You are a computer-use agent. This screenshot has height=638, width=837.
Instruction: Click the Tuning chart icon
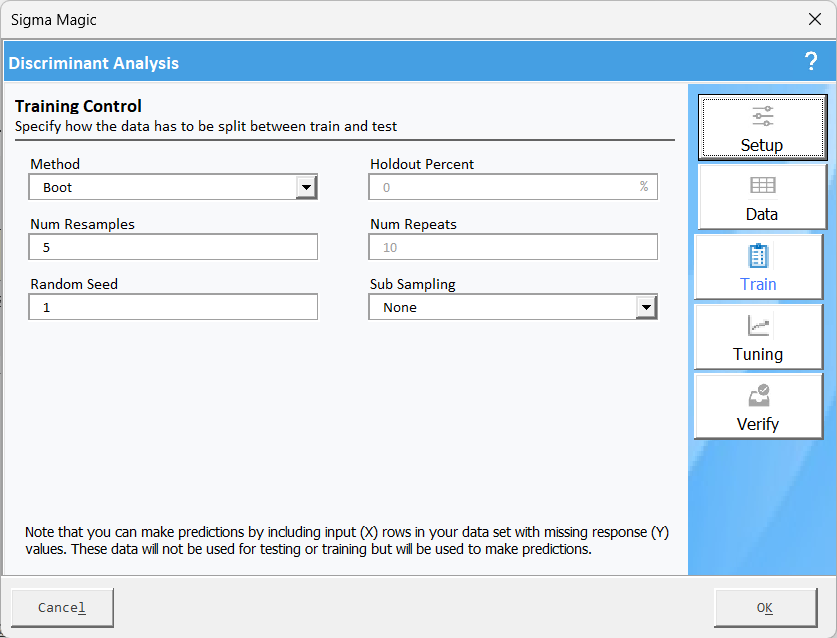pyautogui.click(x=758, y=326)
